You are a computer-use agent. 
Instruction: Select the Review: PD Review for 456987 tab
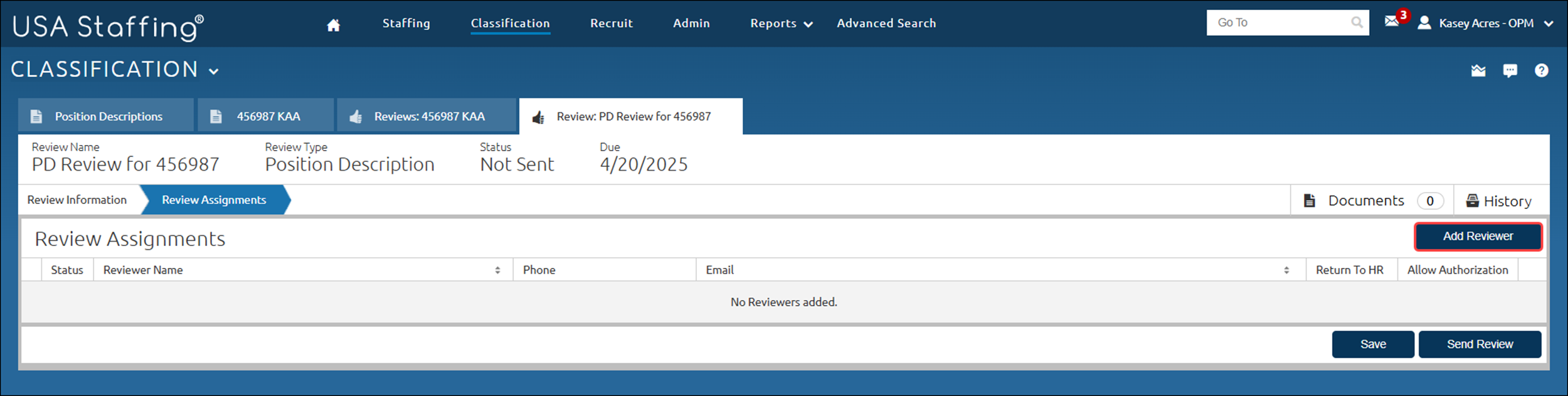[631, 116]
